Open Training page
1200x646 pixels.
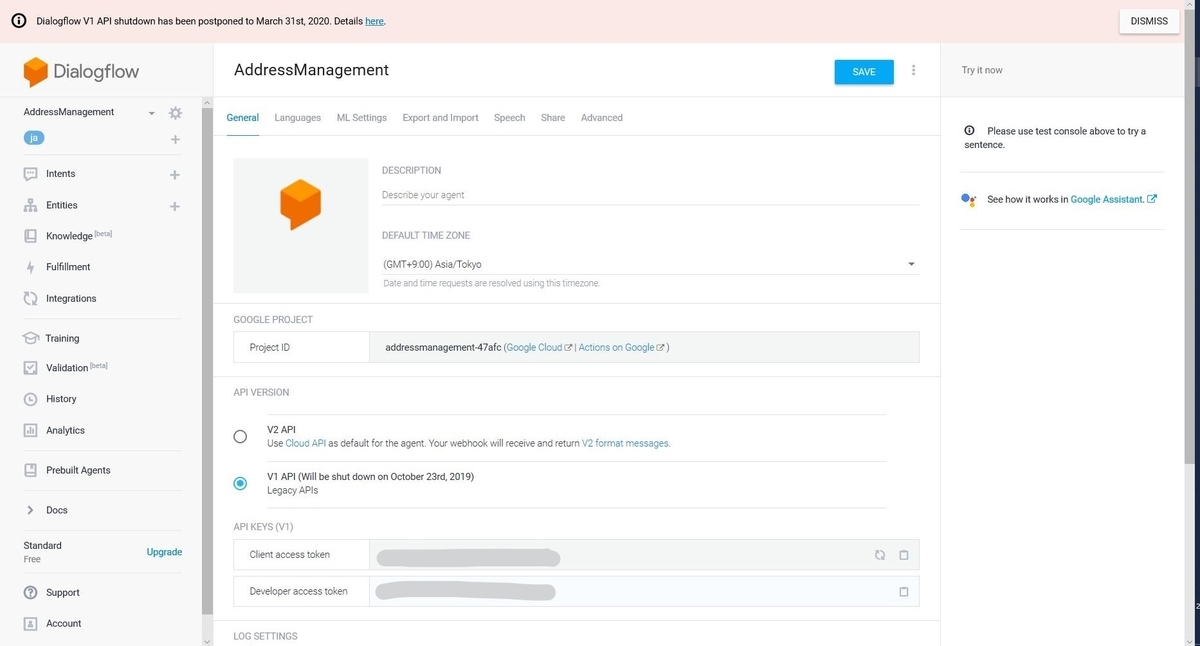pyautogui.click(x=62, y=338)
